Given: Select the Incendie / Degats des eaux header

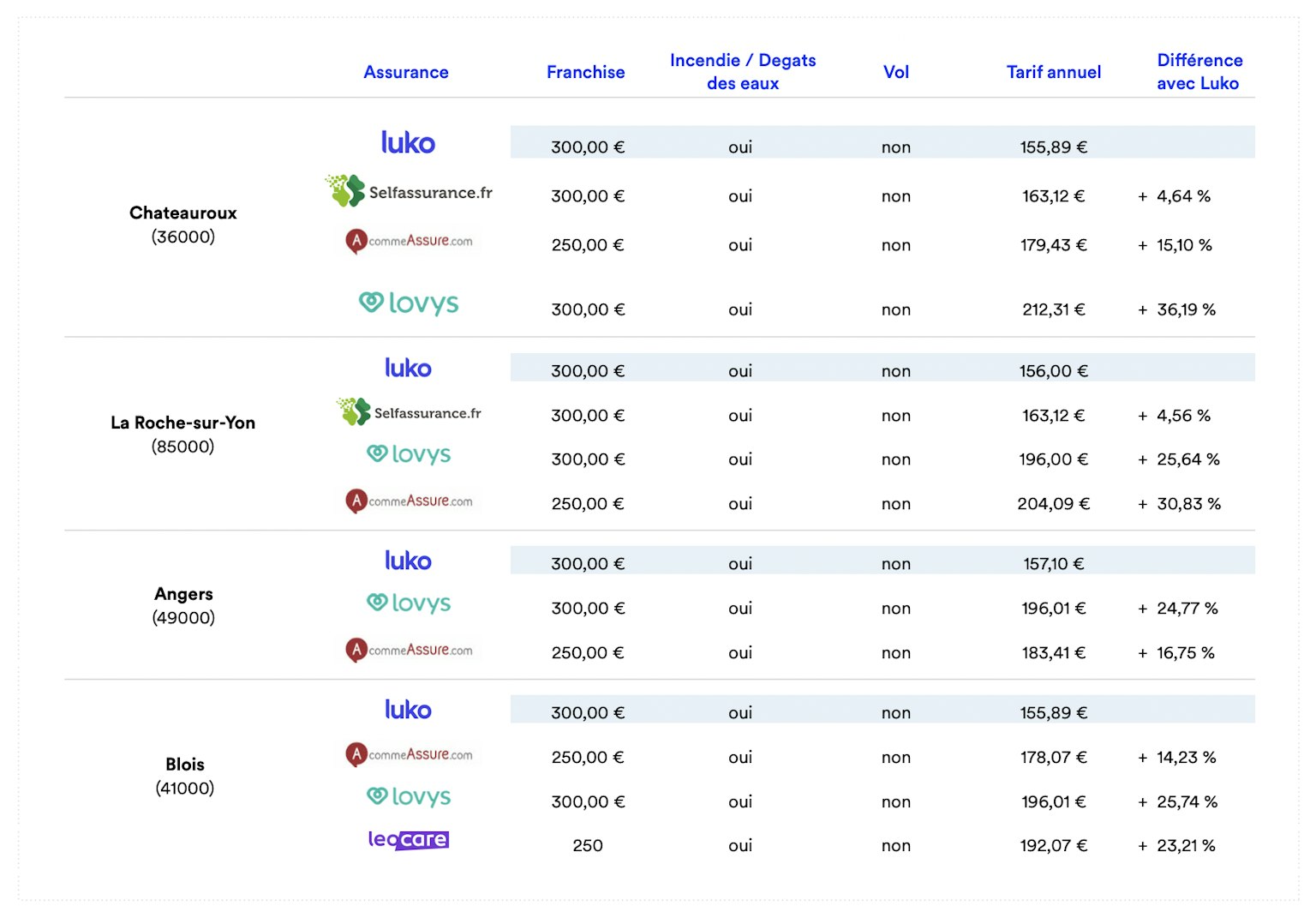Looking at the screenshot, I should click(743, 72).
